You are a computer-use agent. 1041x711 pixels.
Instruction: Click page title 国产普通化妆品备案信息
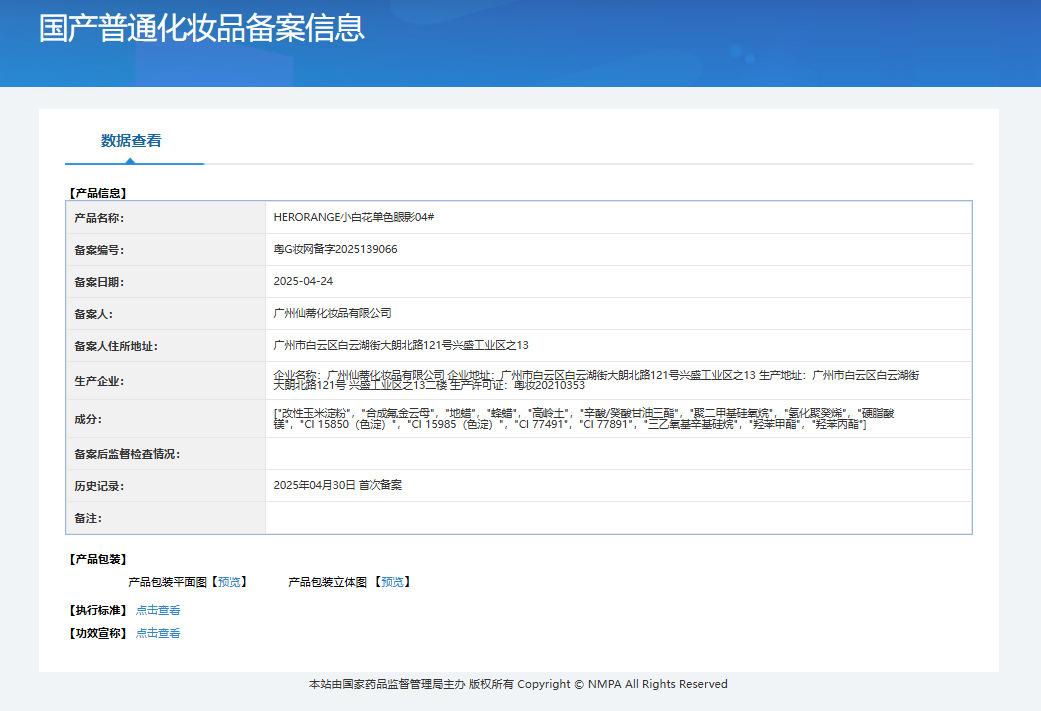pyautogui.click(x=202, y=28)
